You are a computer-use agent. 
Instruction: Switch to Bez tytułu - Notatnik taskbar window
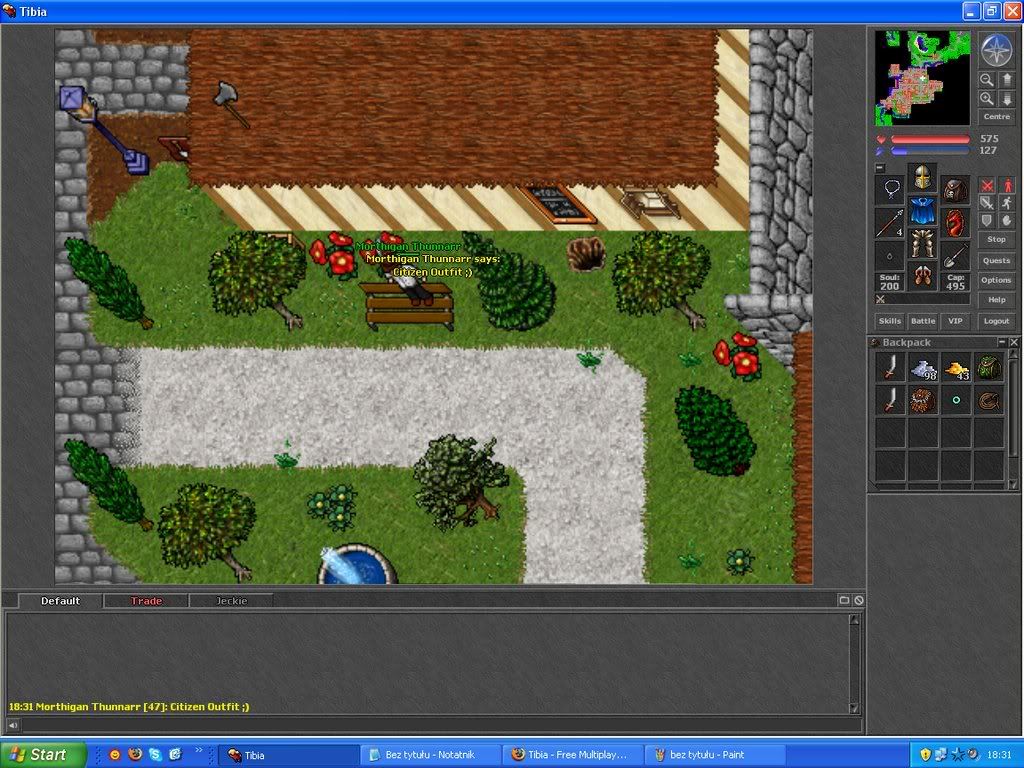coord(430,755)
